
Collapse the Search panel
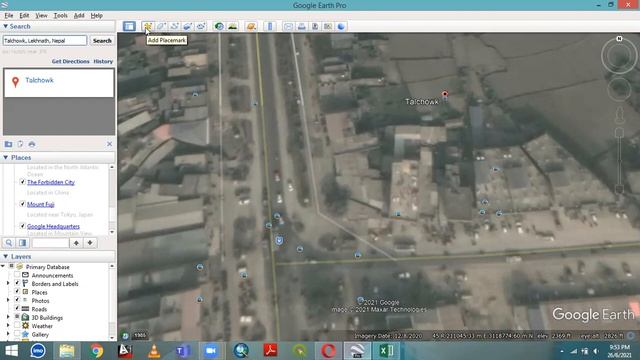tap(5, 26)
